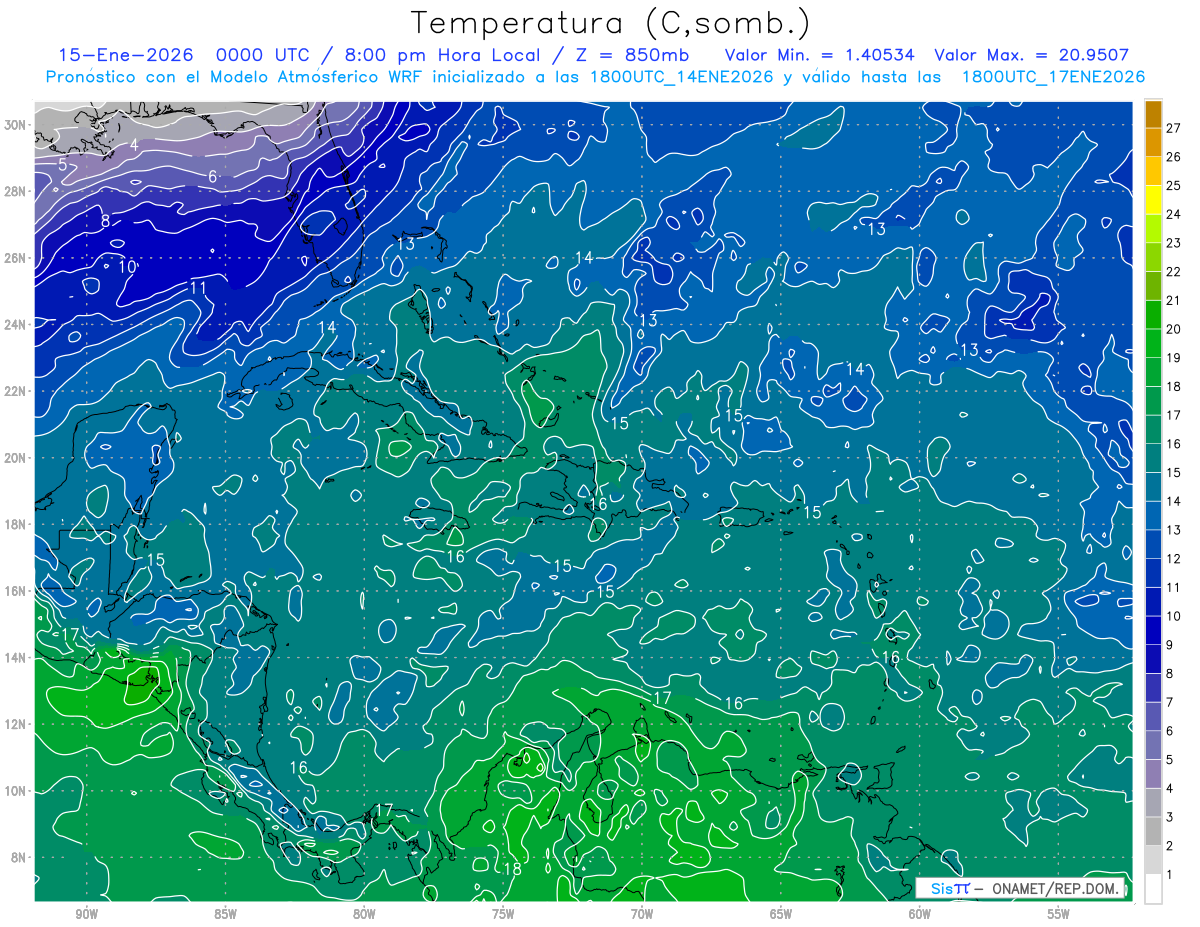Click the bright green legend band between 19 and 20
1200x927 pixels.
(1154, 343)
